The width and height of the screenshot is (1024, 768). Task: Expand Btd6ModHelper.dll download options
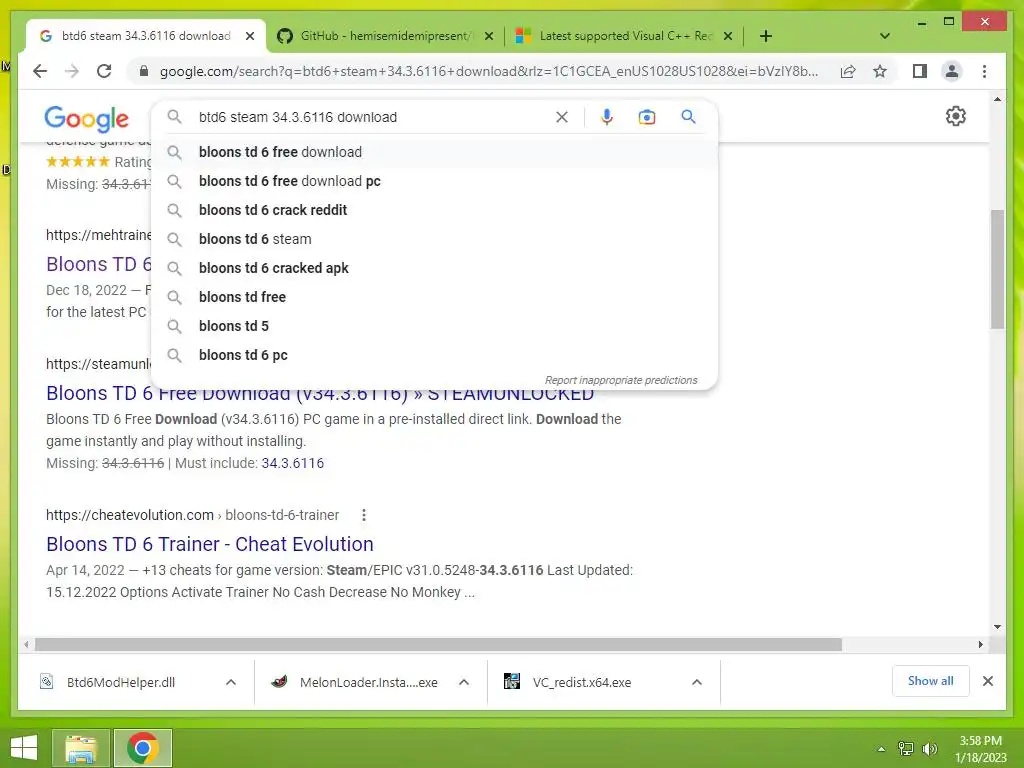(x=231, y=682)
